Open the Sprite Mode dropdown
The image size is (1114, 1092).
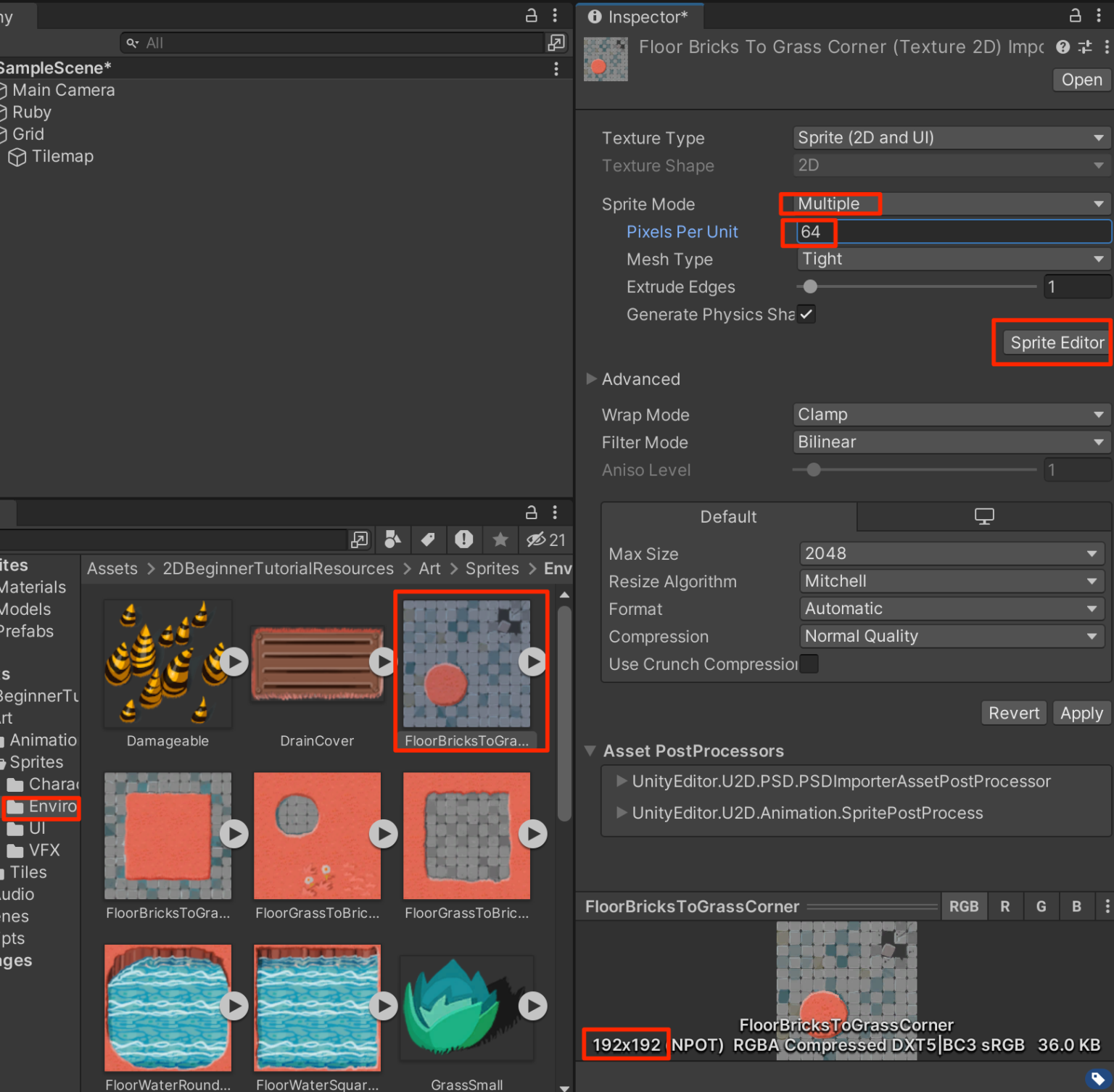coord(950,204)
